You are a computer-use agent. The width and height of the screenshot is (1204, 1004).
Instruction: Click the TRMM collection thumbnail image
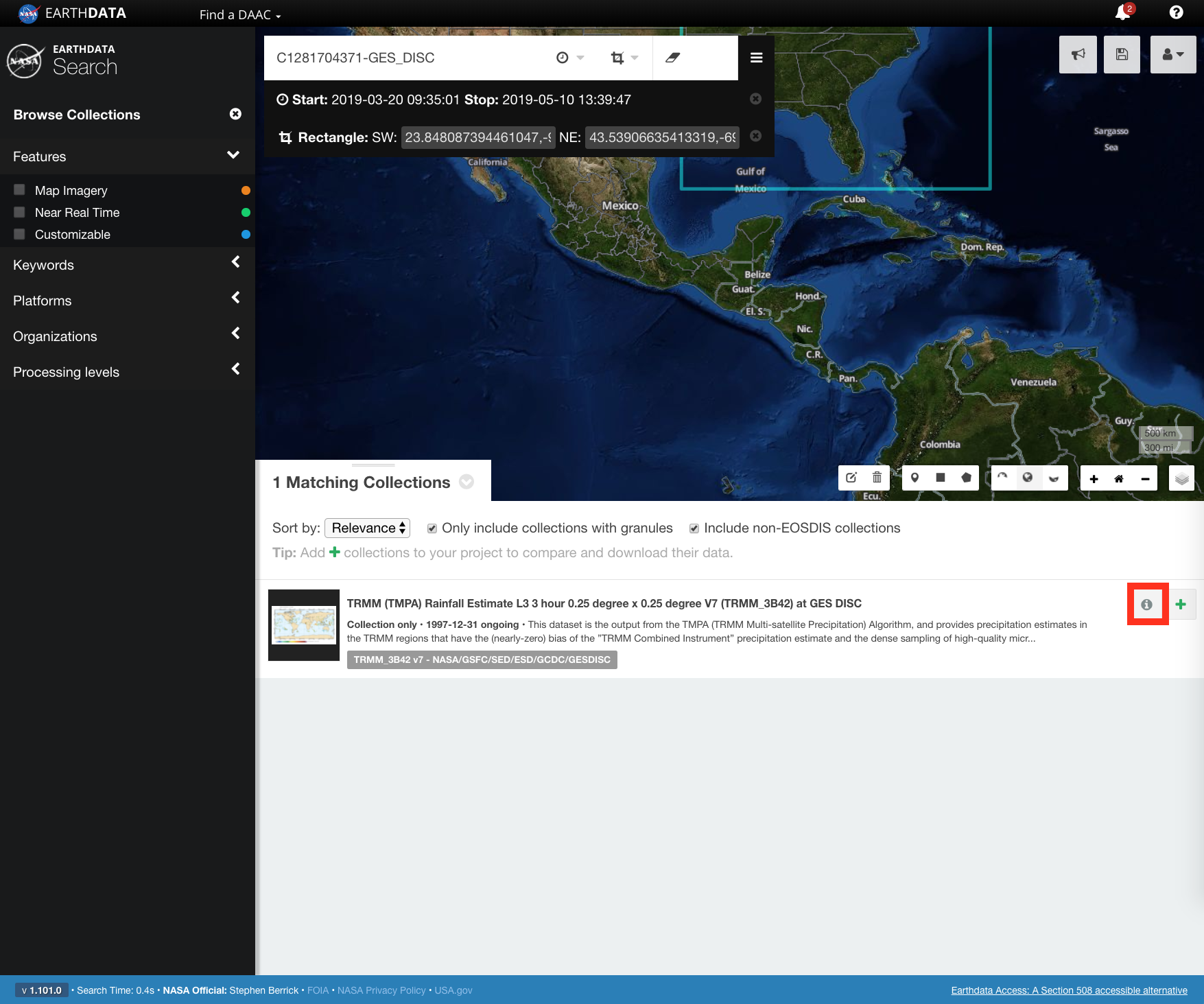(x=304, y=625)
